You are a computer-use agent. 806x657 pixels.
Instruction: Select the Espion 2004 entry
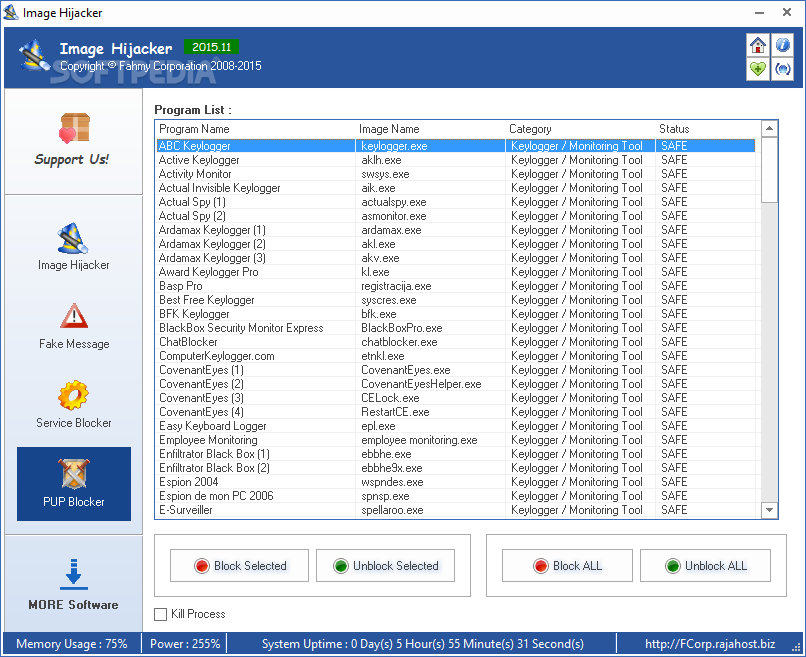click(456, 482)
